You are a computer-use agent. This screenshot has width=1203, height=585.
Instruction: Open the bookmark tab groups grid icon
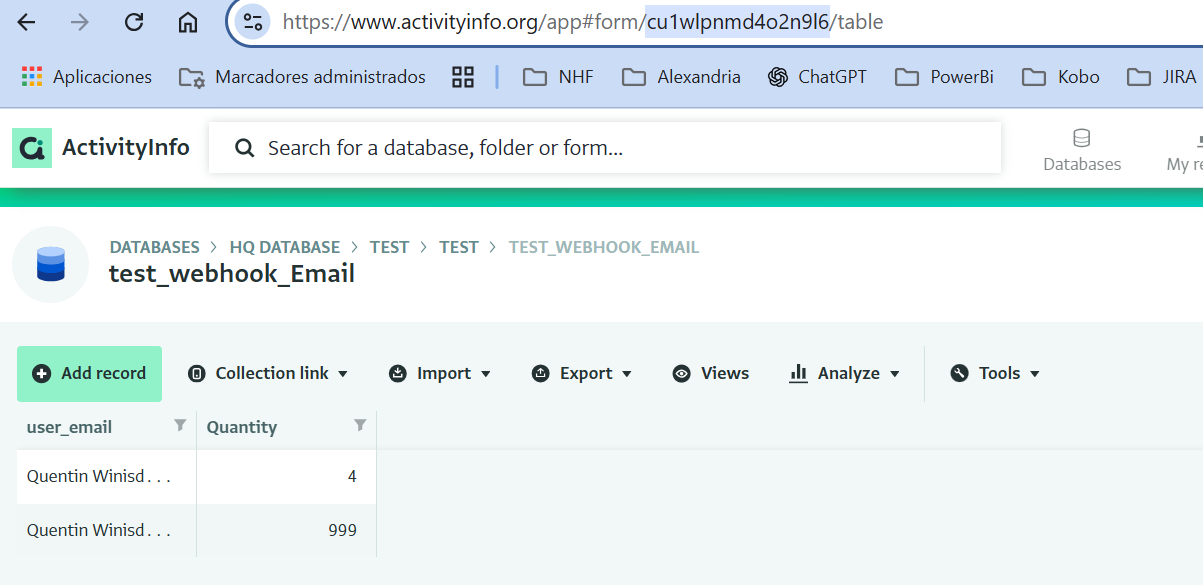[462, 77]
